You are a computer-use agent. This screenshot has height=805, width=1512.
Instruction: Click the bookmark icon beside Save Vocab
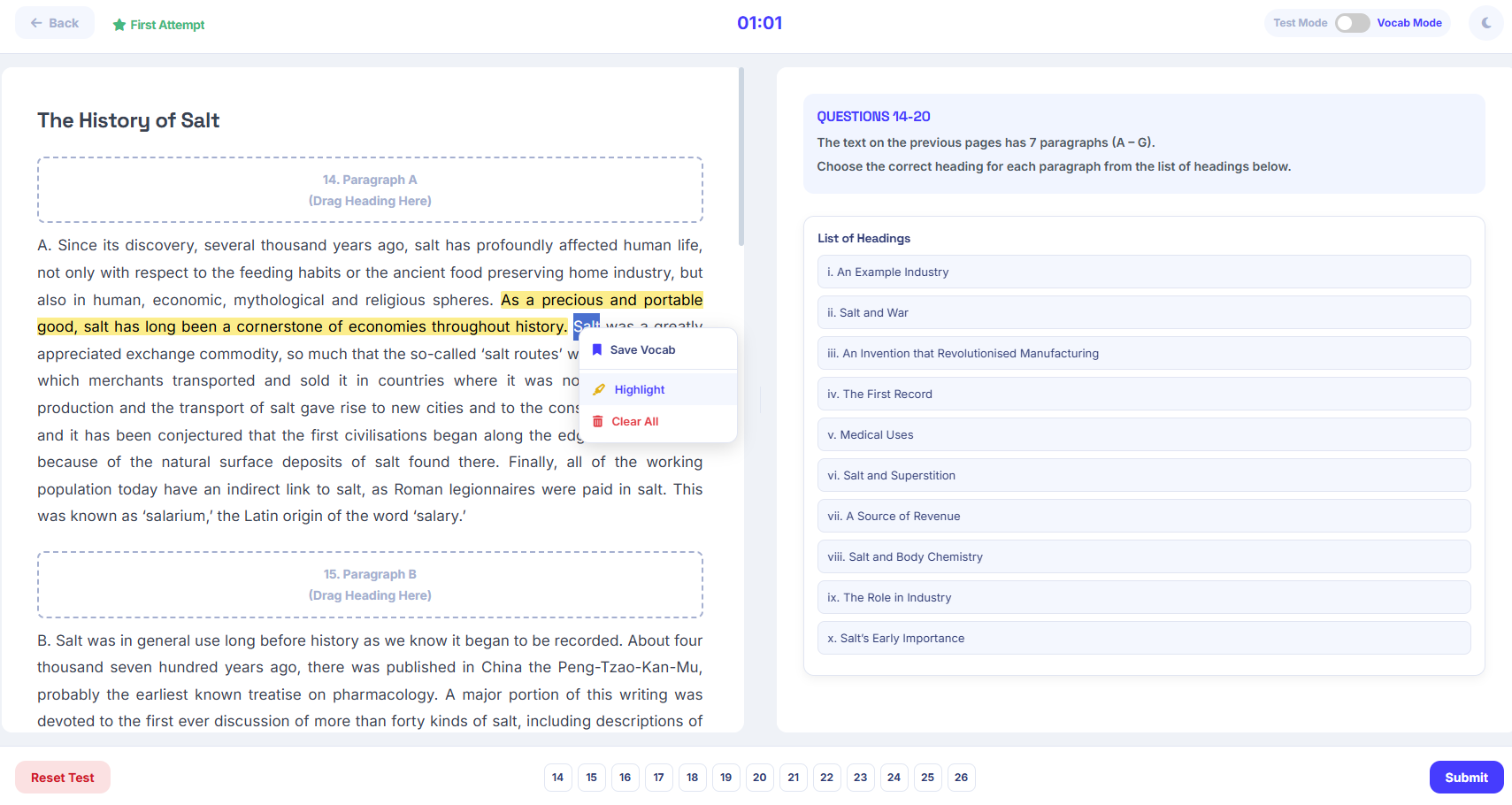pyautogui.click(x=597, y=349)
